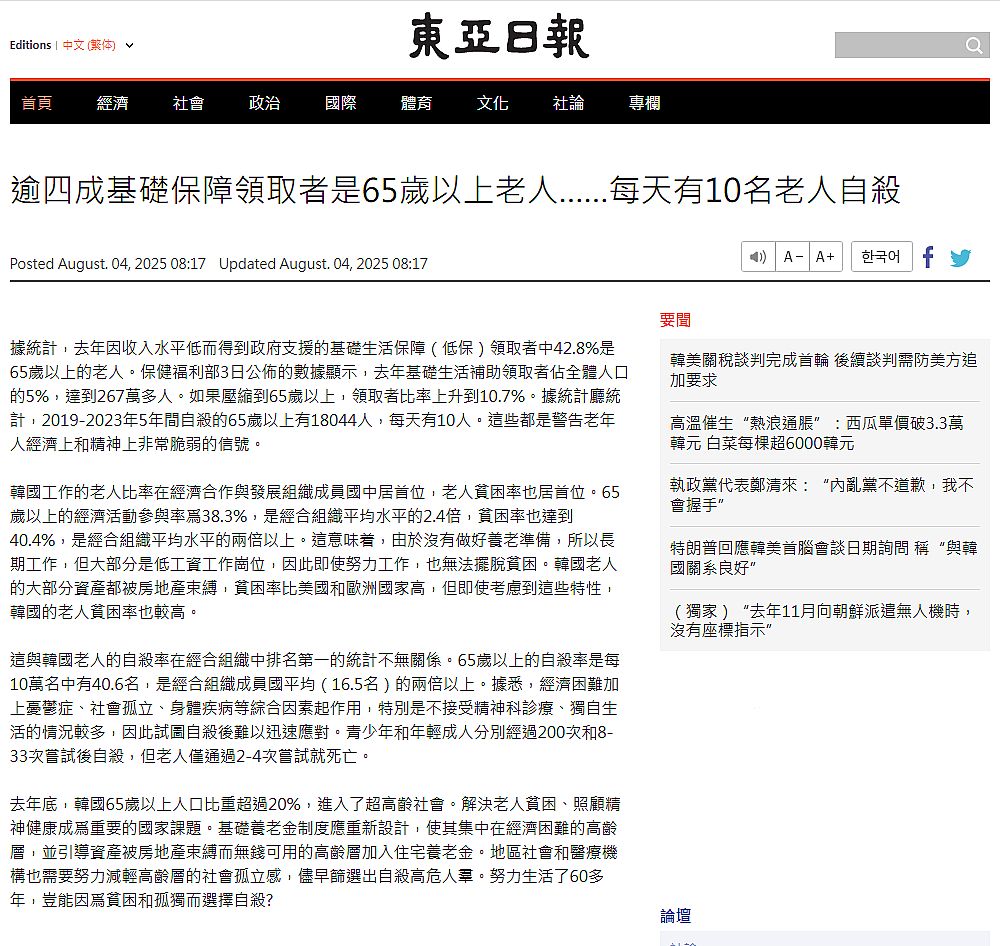Open the 高溫催生 "熱浪通脹" story

click(816, 432)
